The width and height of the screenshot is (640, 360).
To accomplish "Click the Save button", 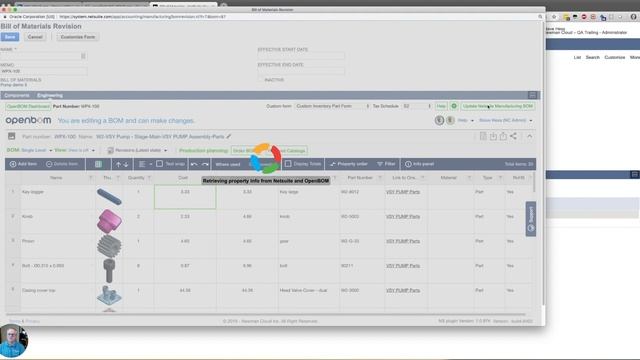I will pyautogui.click(x=10, y=37).
